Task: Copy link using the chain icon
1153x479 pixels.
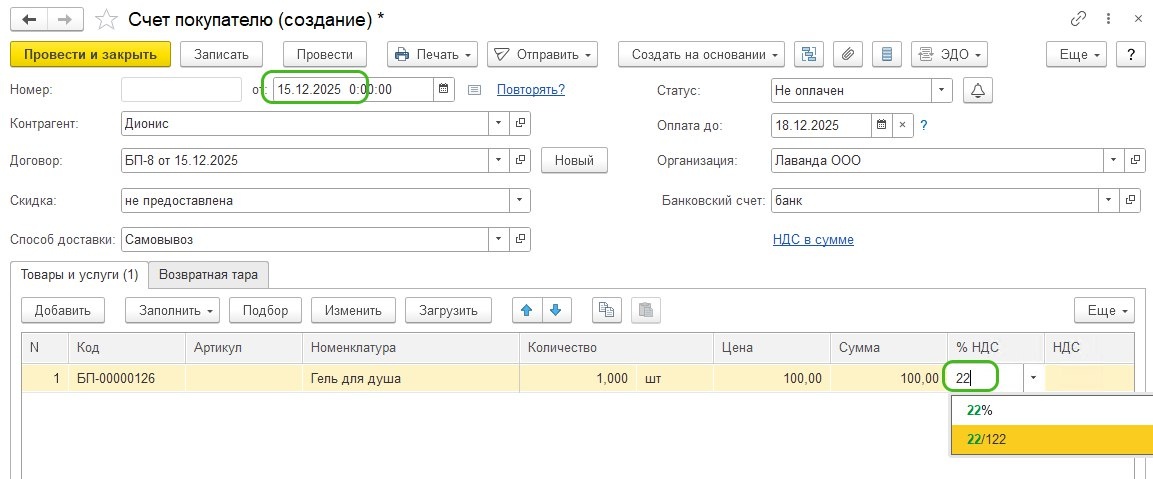Action: (x=1079, y=20)
